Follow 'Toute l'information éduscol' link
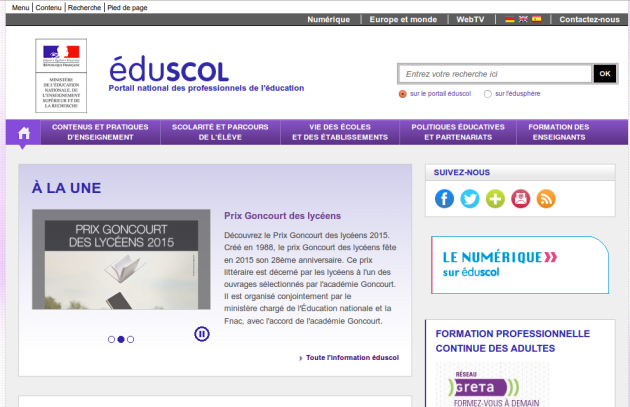This screenshot has height=407, width=630. point(352,358)
